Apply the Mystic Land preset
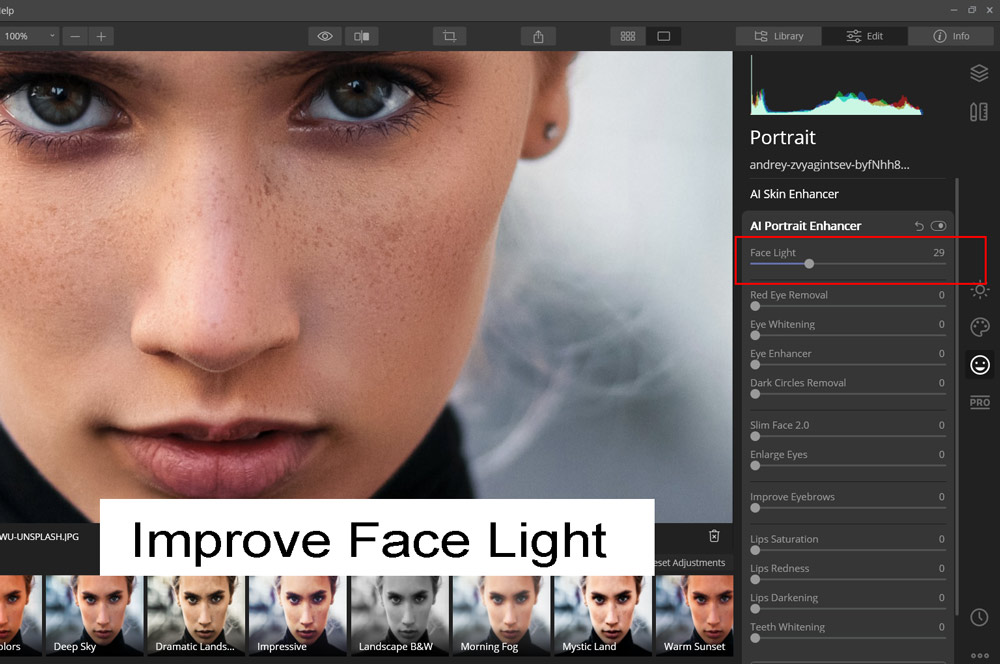 pyautogui.click(x=603, y=616)
